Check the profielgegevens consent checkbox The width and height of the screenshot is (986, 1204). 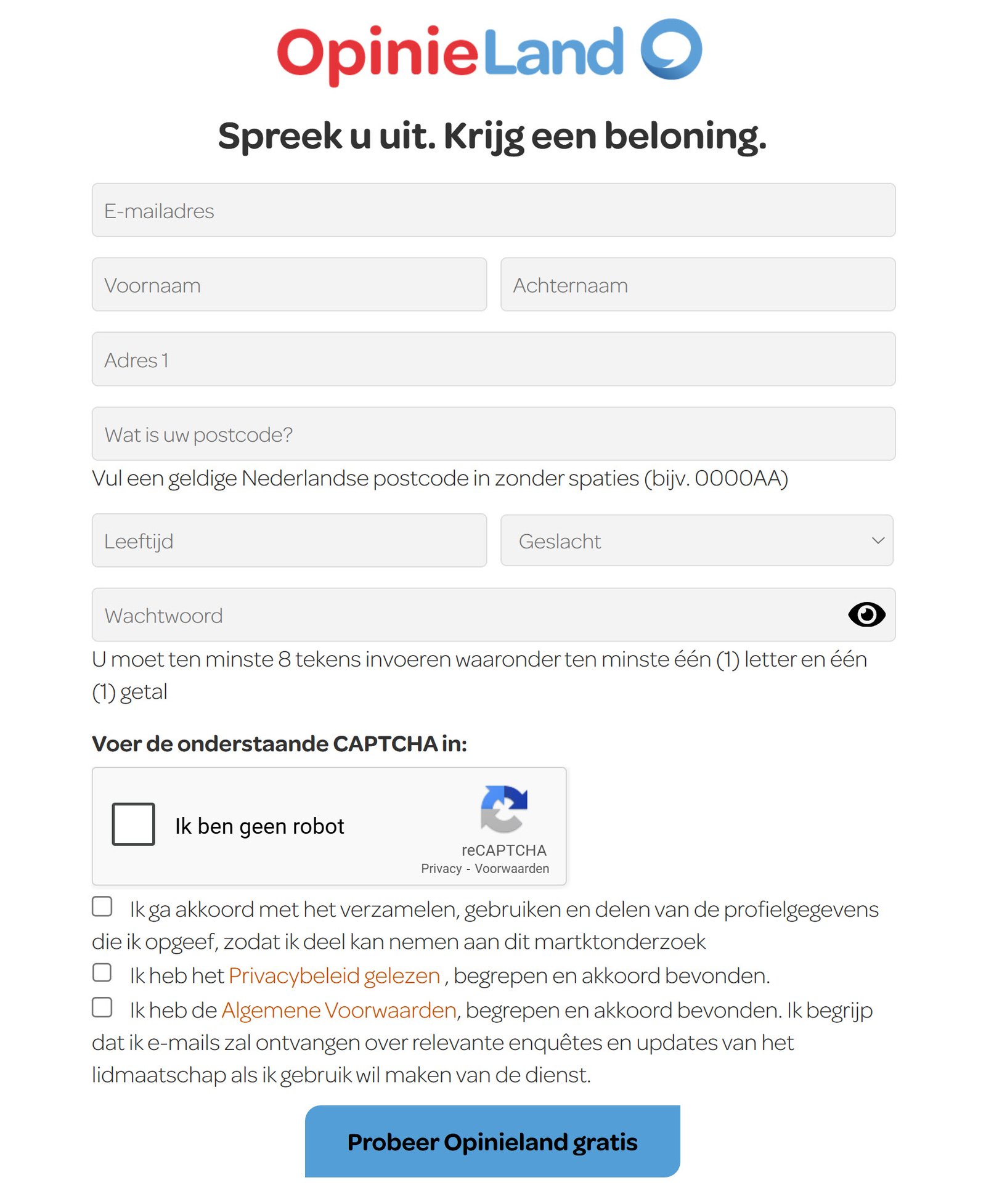coord(102,906)
